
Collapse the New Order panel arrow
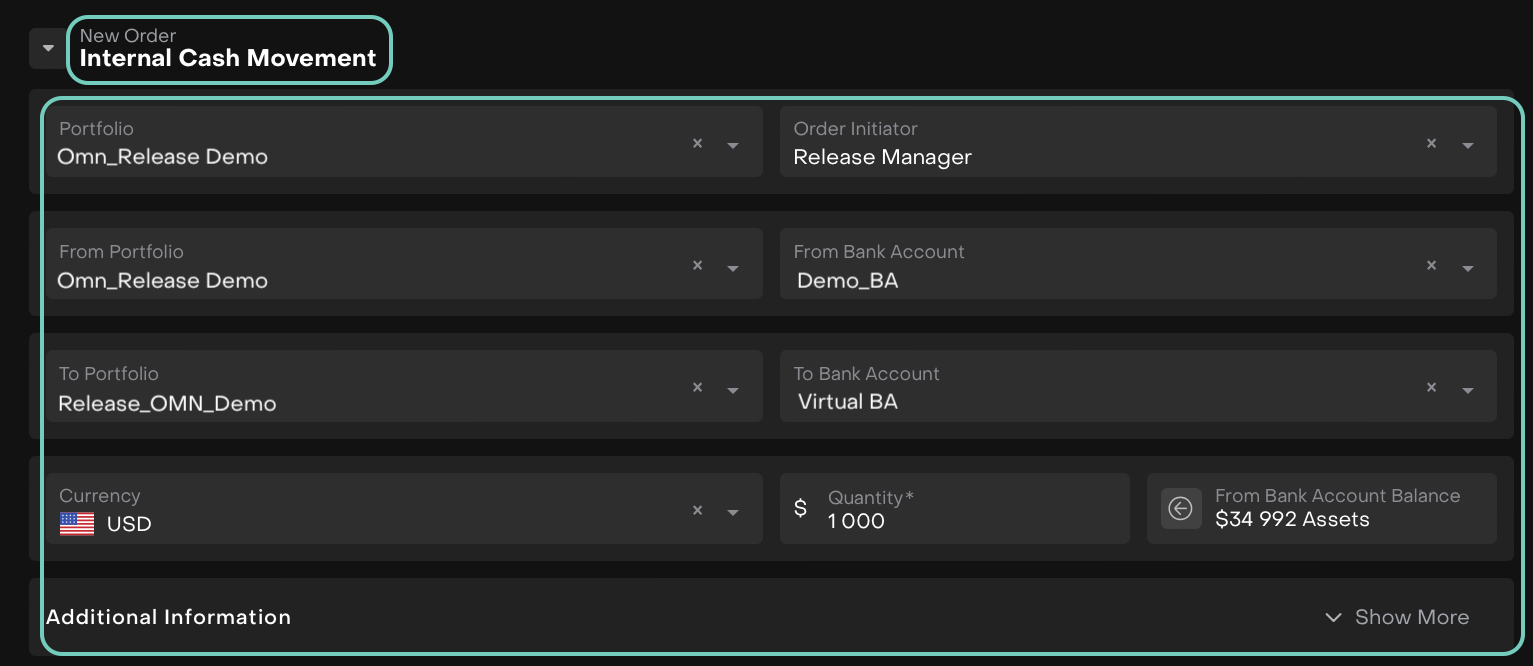coord(48,48)
